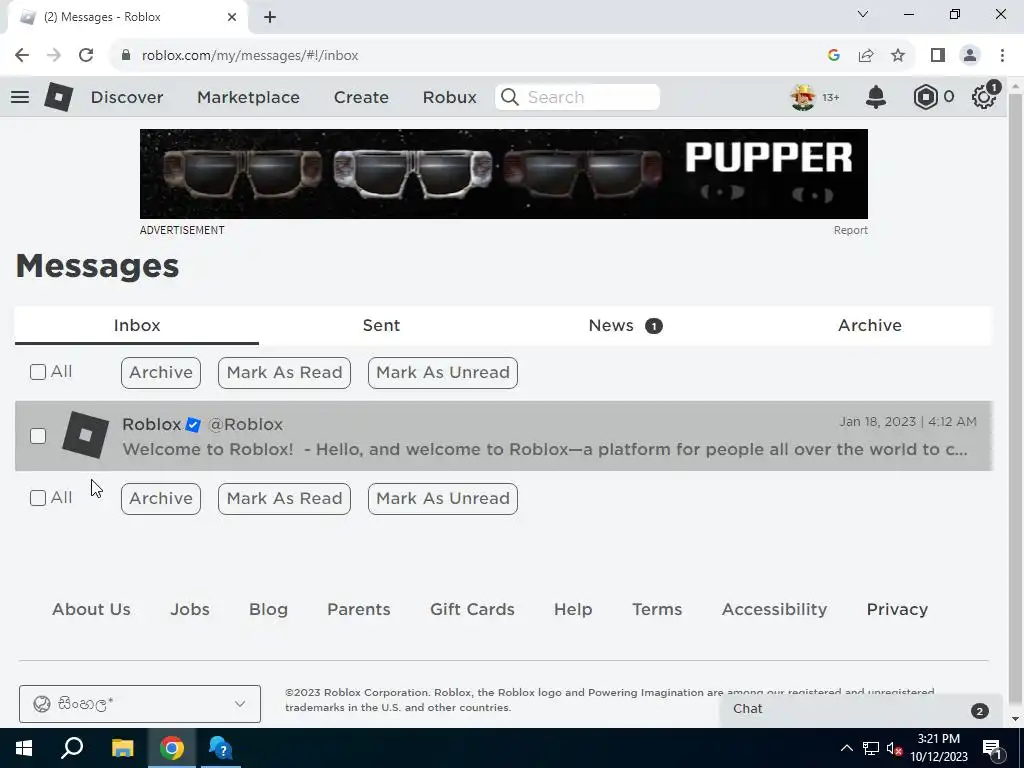Screen dimensions: 1024x768
Task: Open the Privacy footer link
Action: click(897, 609)
